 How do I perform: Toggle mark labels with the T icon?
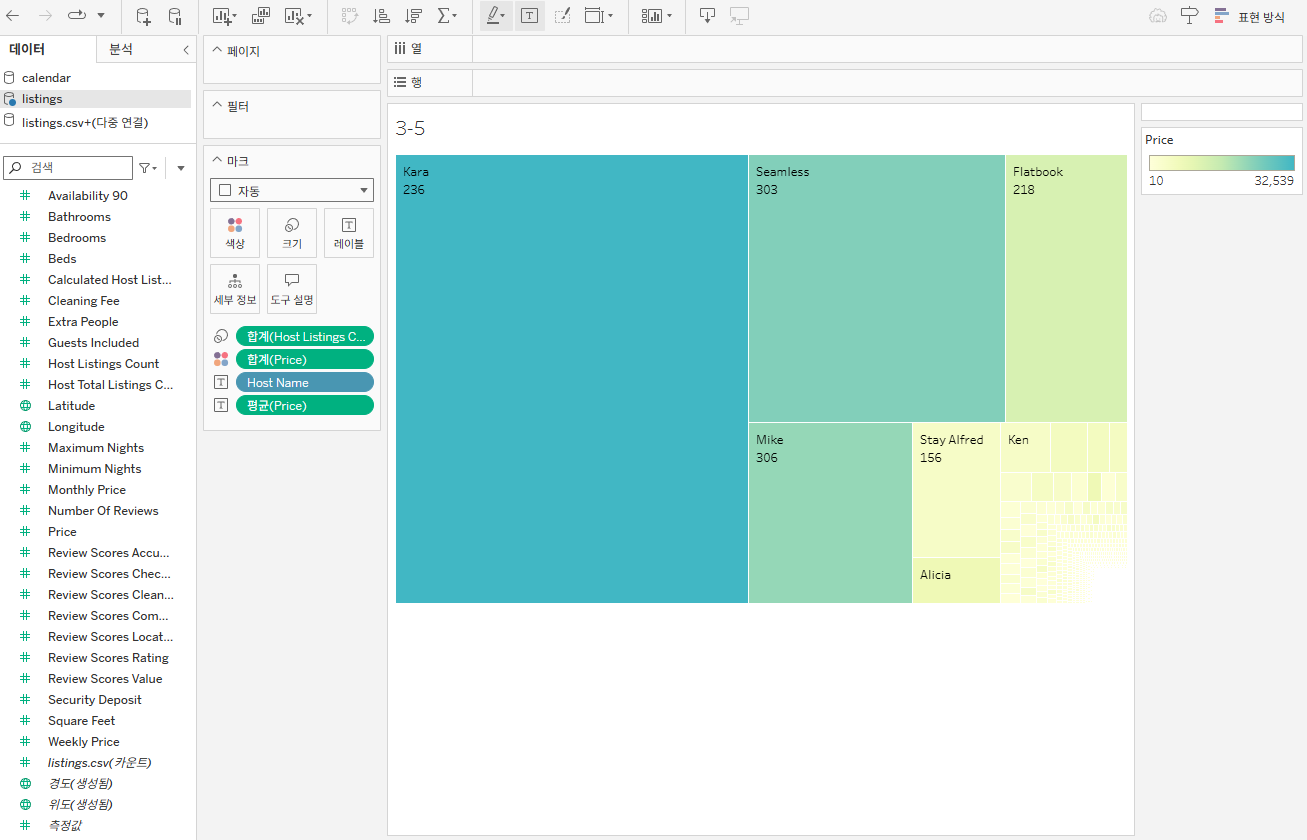click(x=530, y=16)
